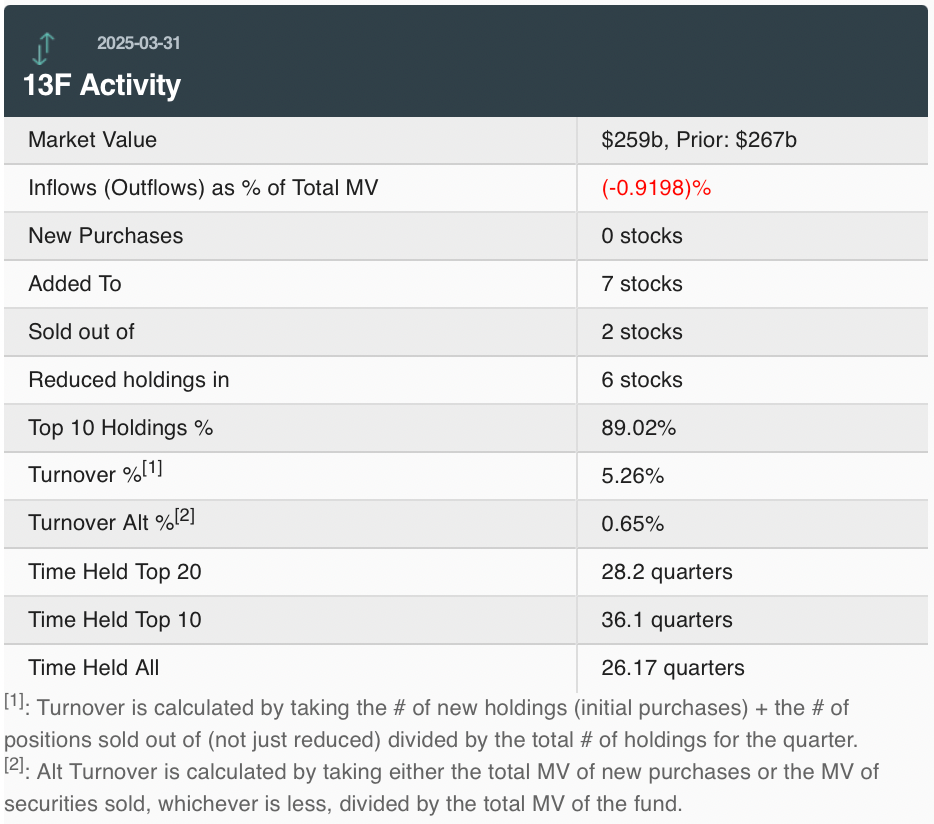Click the Sold out of label
934x824 pixels.
click(81, 332)
